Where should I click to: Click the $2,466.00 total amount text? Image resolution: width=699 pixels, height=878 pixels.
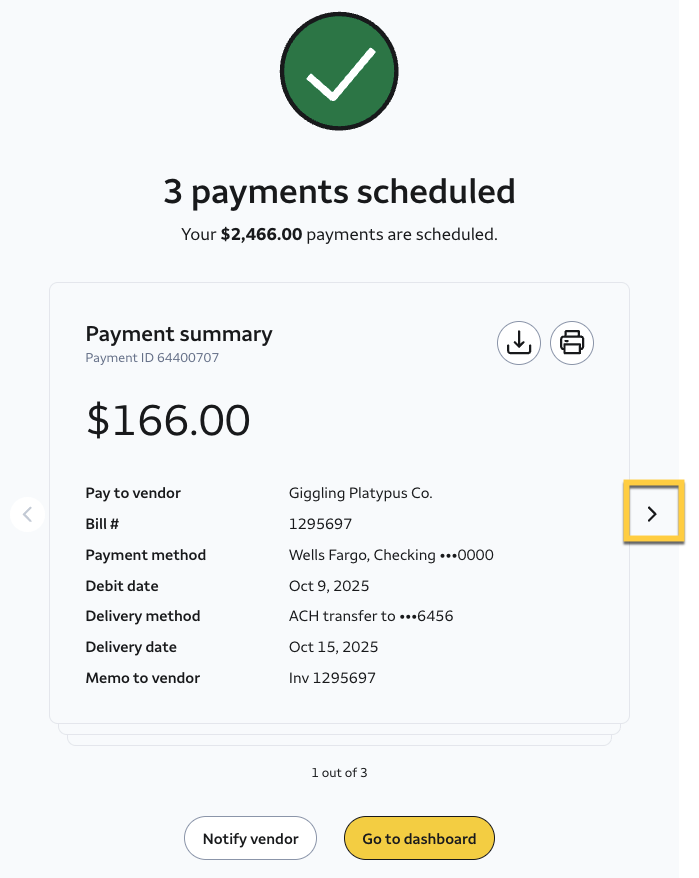point(261,235)
